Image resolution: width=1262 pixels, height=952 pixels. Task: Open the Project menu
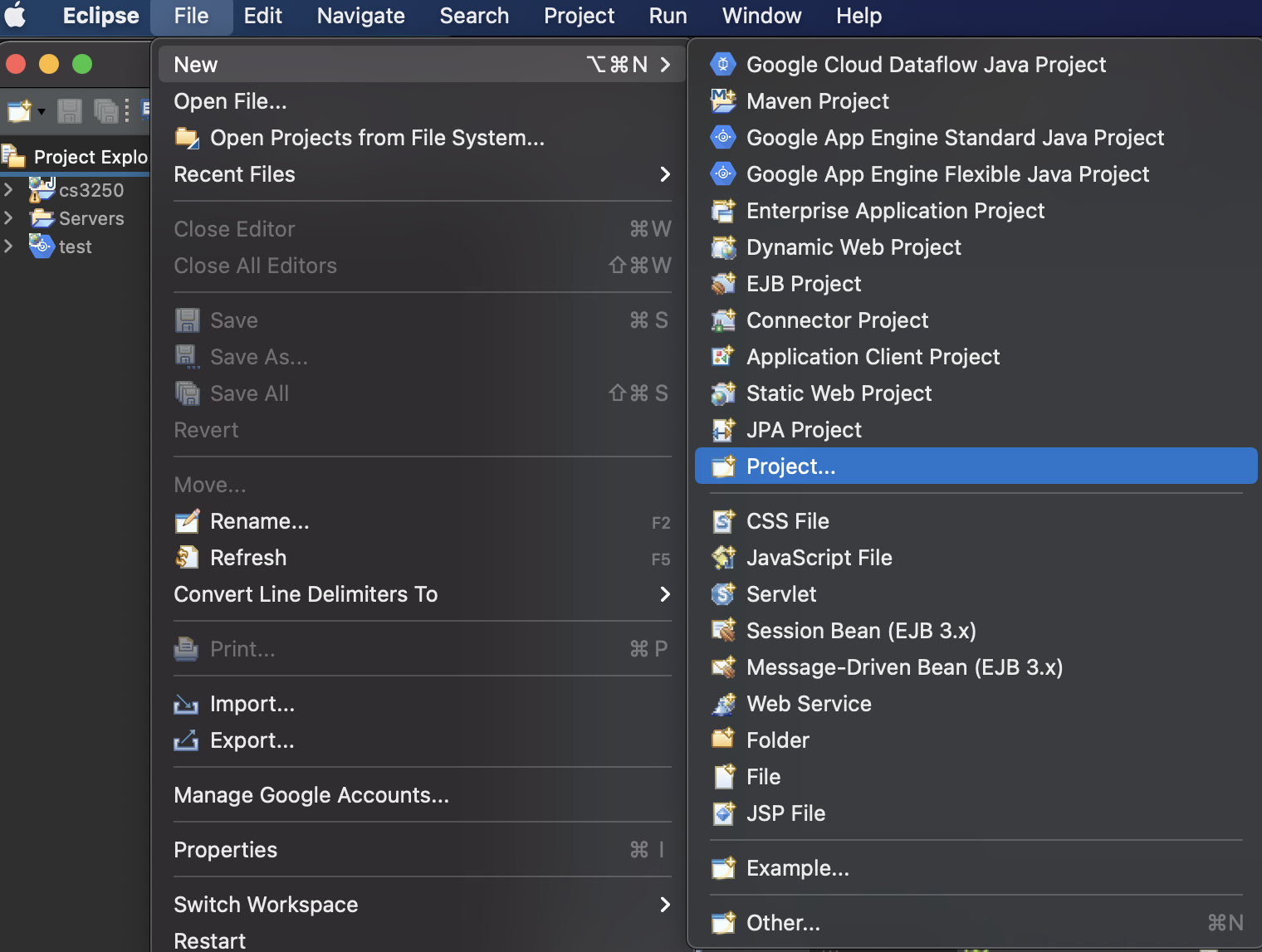[579, 16]
